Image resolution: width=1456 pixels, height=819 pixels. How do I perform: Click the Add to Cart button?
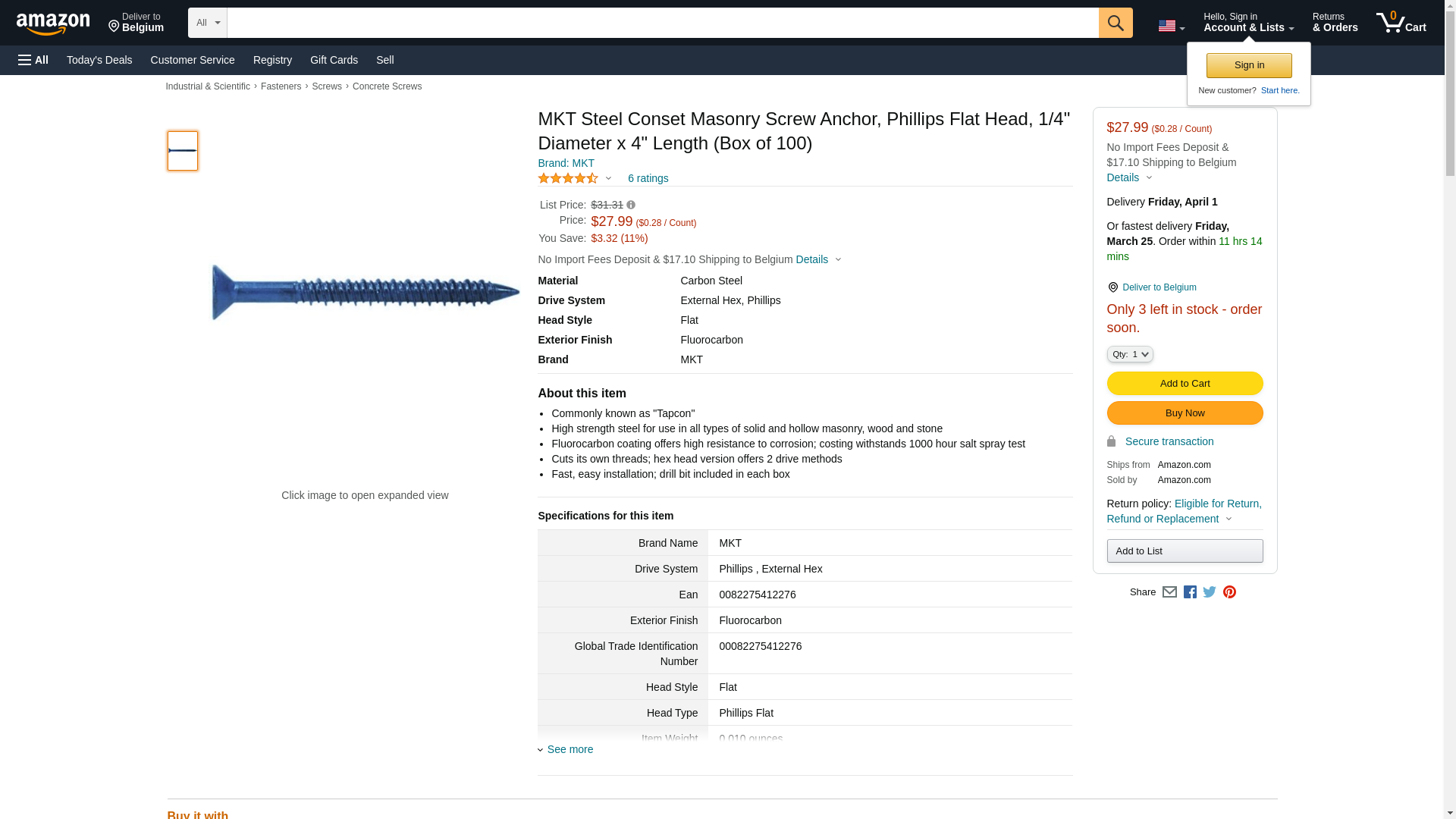1185,383
